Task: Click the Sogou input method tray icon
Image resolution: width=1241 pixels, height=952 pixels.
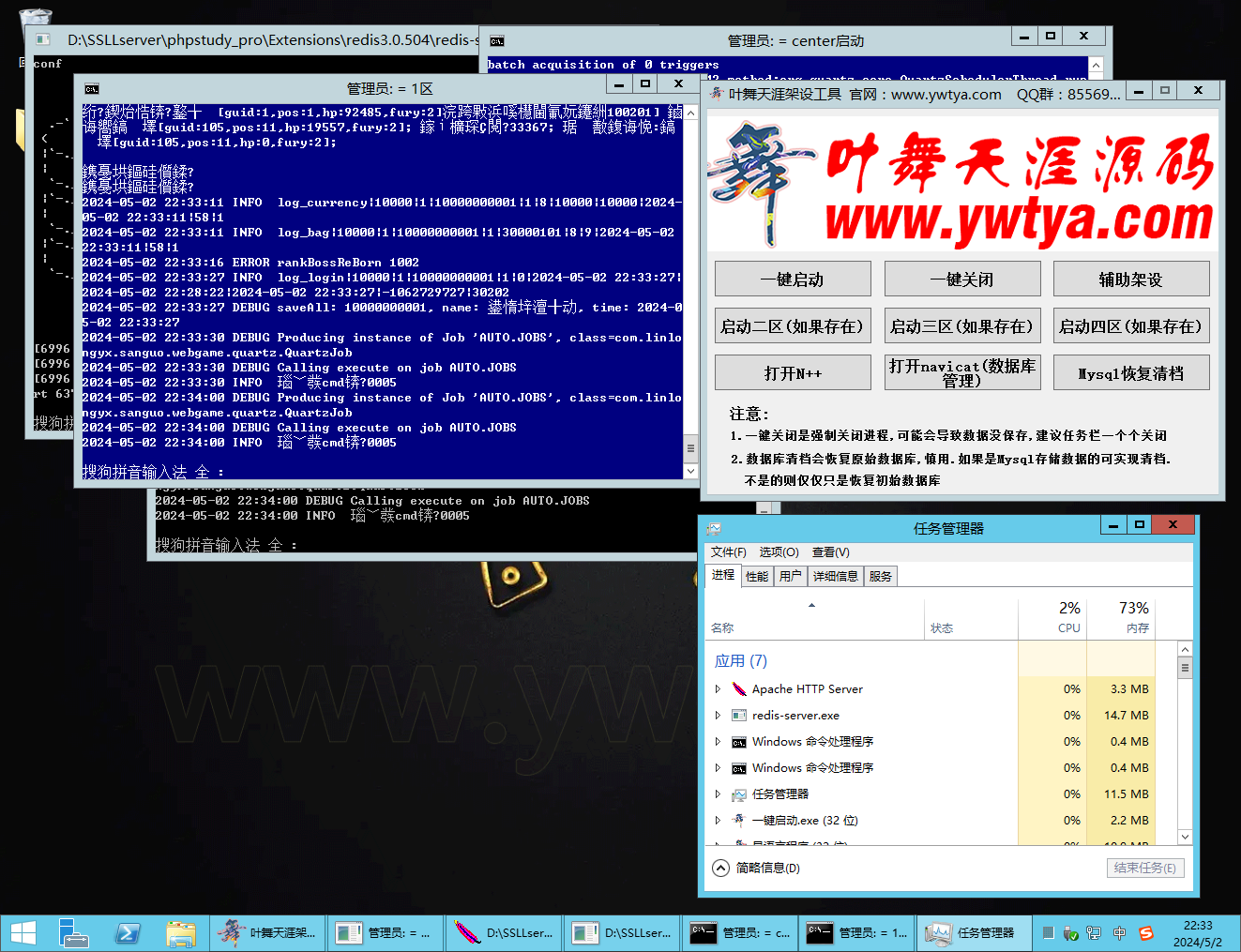Action: [x=1145, y=933]
